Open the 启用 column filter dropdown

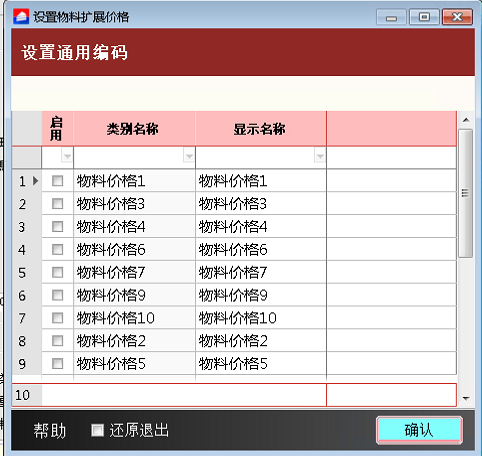(x=67, y=156)
